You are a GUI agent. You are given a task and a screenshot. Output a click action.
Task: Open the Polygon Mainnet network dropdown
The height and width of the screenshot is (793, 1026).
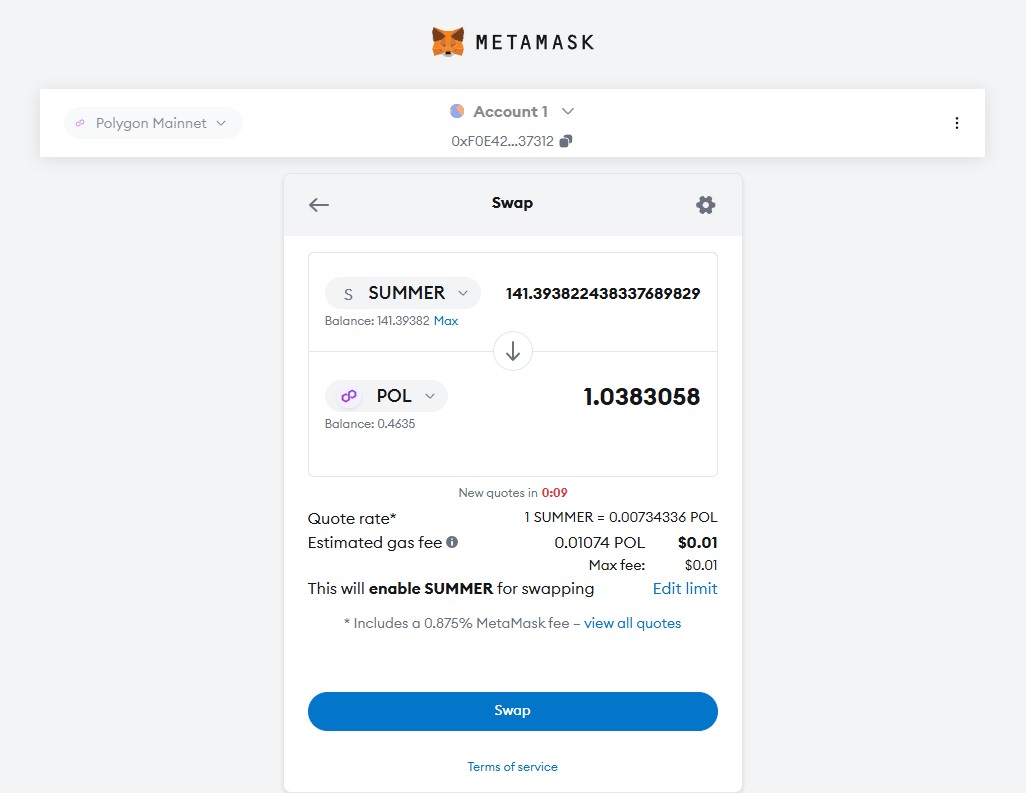(153, 123)
